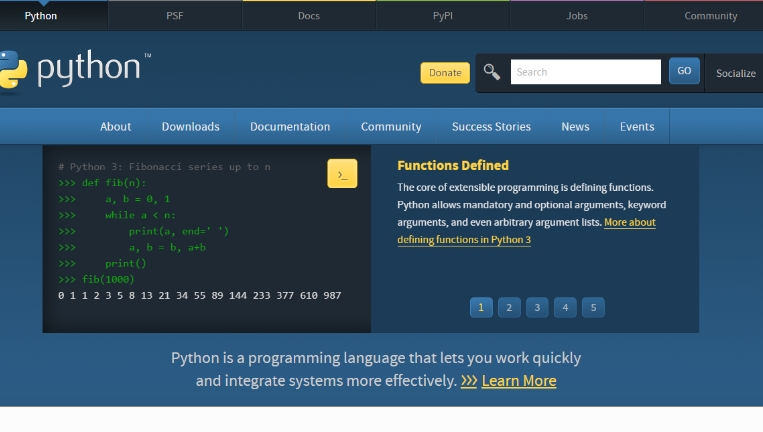Image resolution: width=763 pixels, height=432 pixels.
Task: Launch the interactive shell icon button
Action: [x=342, y=174]
